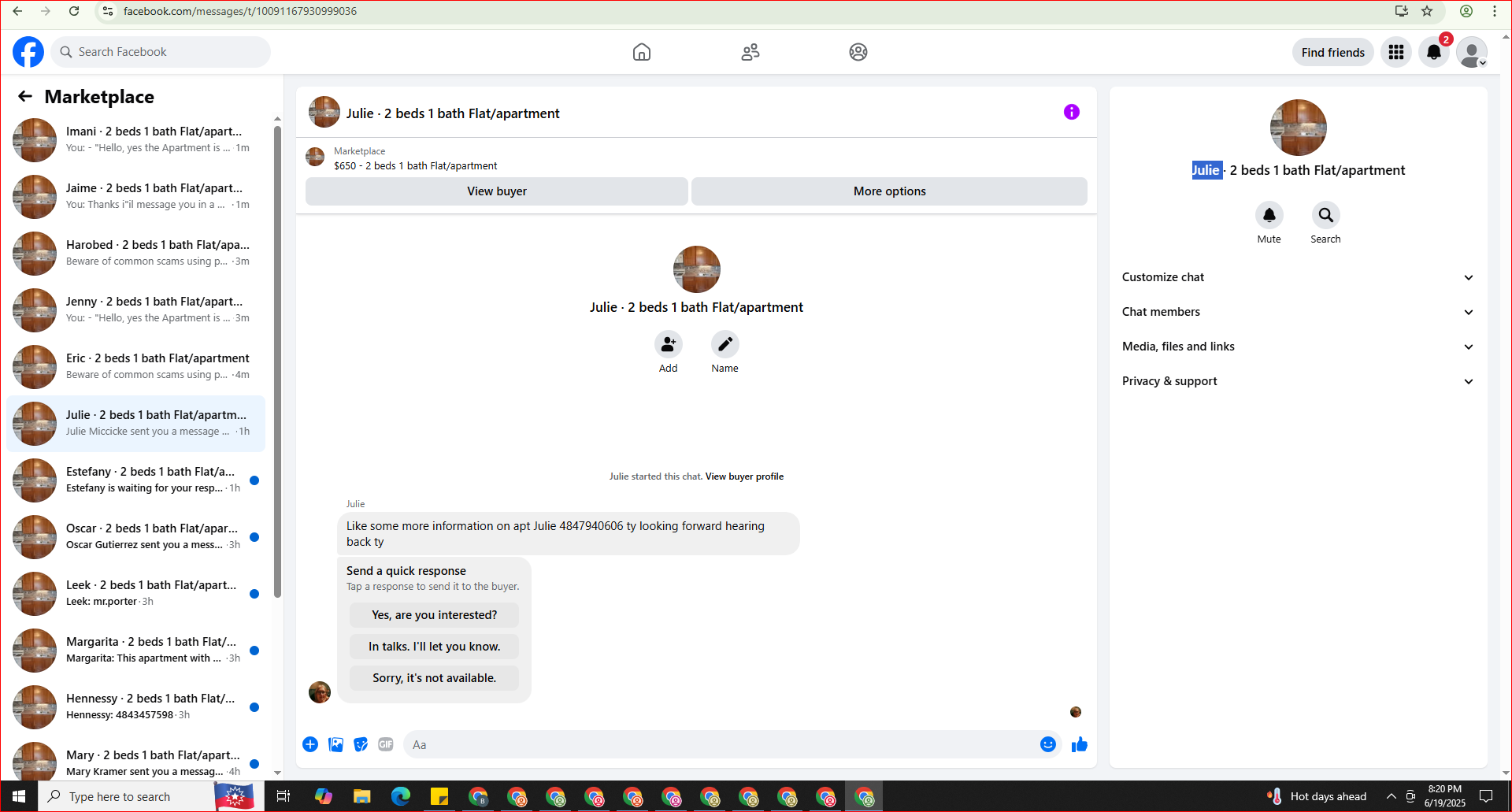Open the Jenny conversation
The image size is (1512, 812).
pyautogui.click(x=135, y=310)
